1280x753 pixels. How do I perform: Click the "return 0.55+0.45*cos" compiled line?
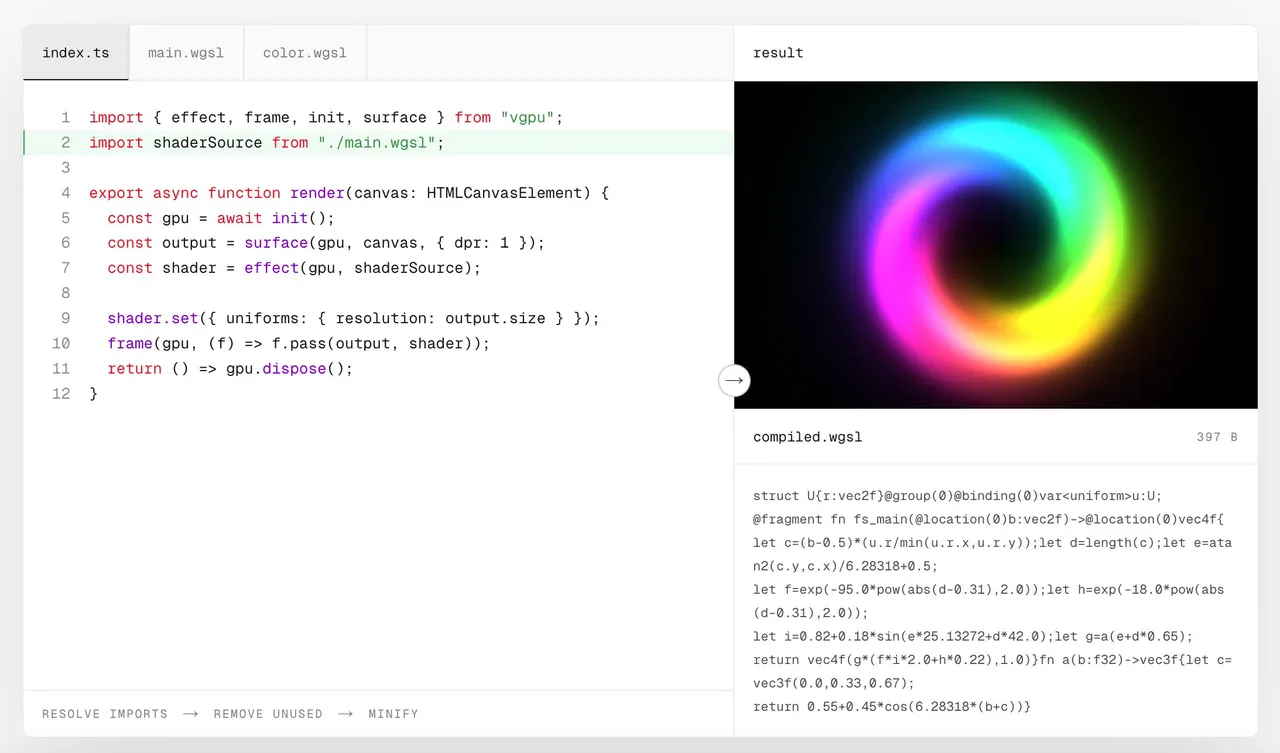click(892, 707)
